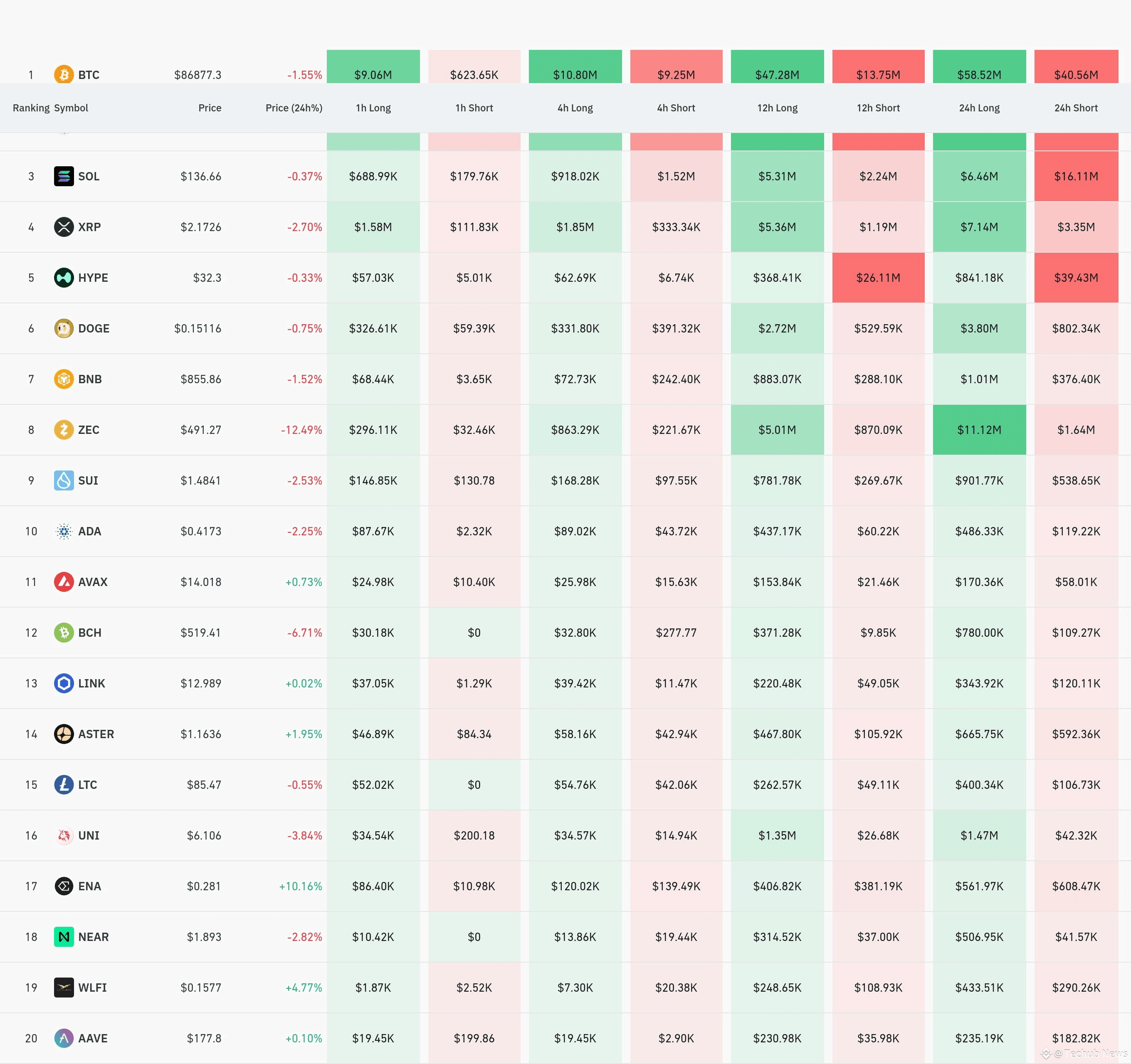Click the BTC Bitcoin coin icon

[64, 74]
